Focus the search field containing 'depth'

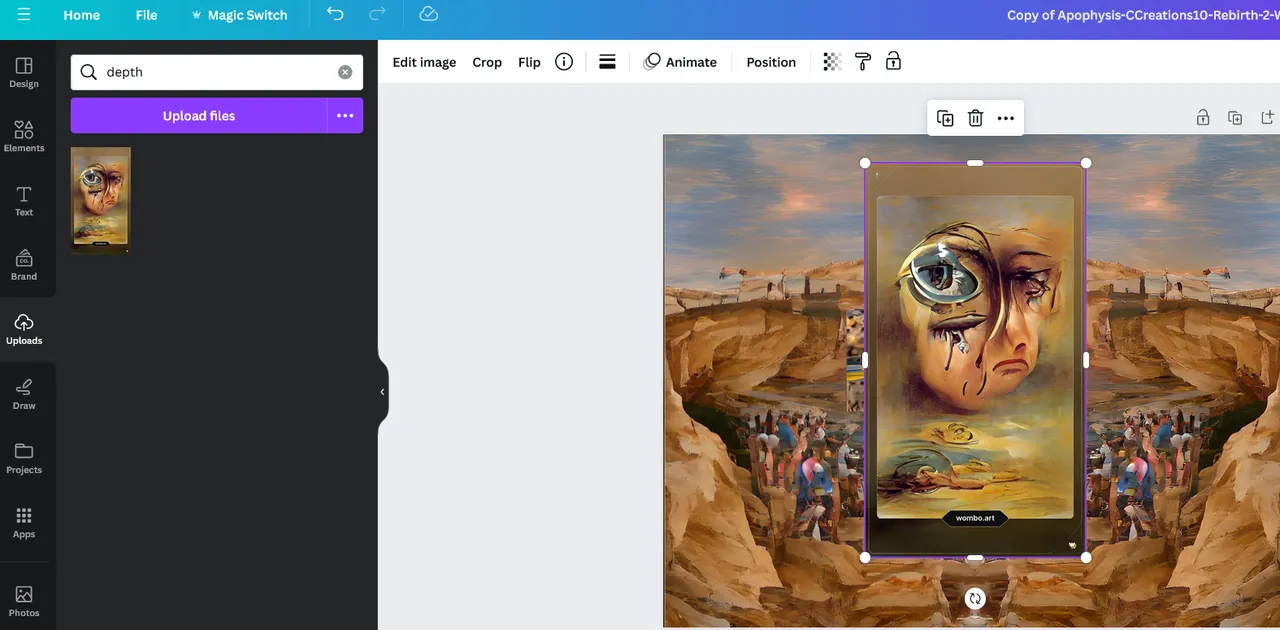[x=217, y=72]
